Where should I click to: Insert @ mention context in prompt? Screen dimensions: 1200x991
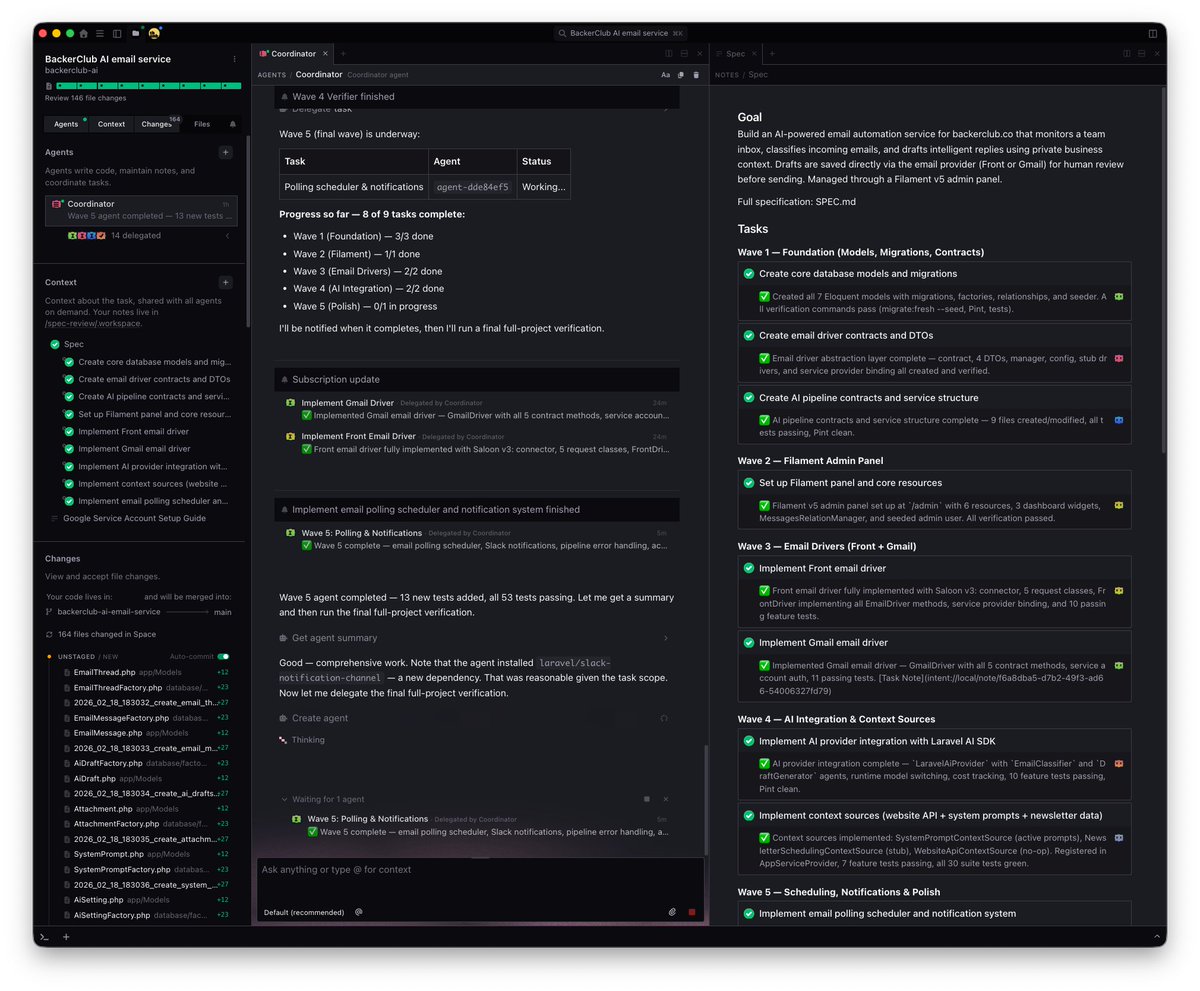pyautogui.click(x=358, y=912)
